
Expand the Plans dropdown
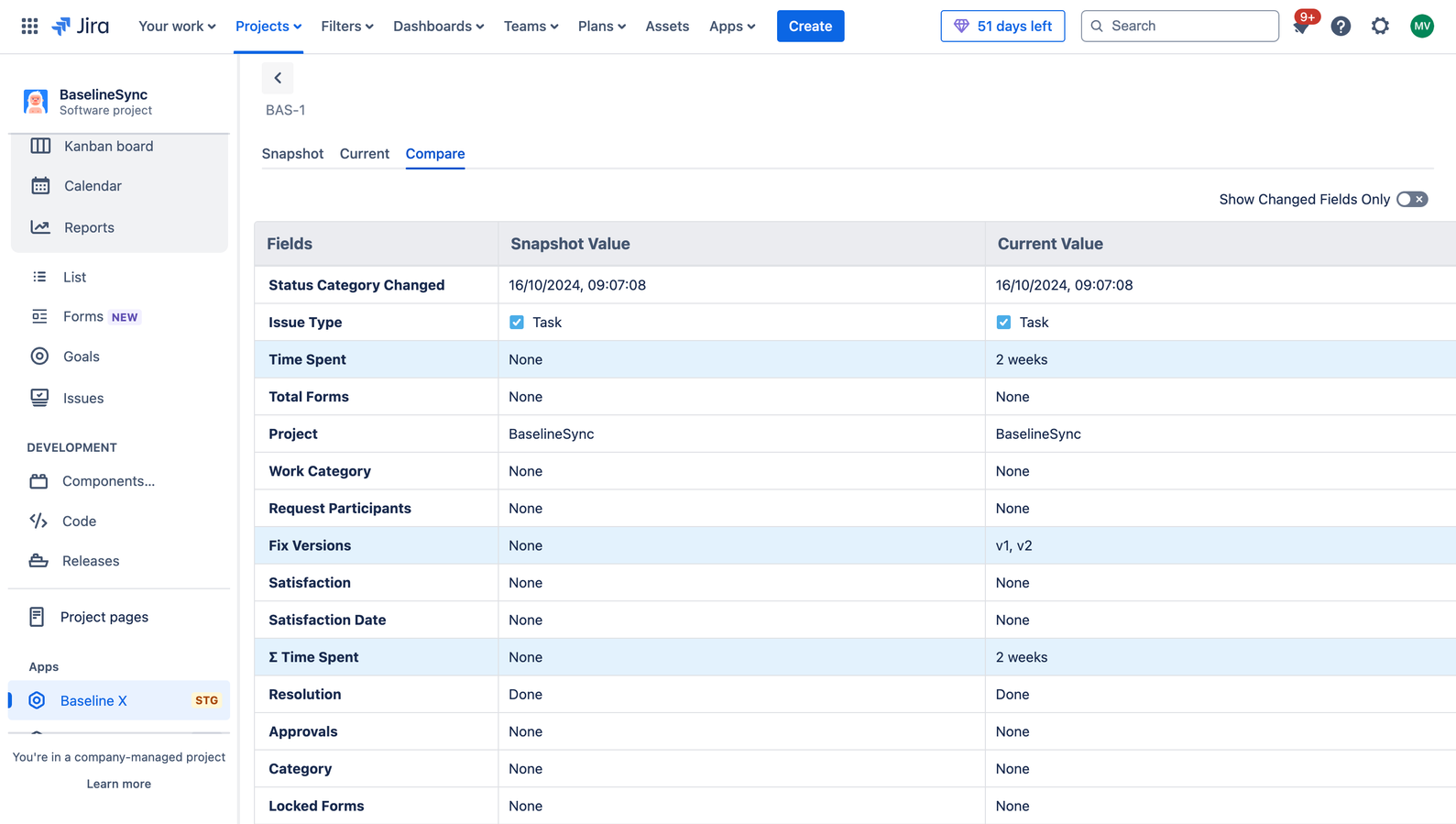click(602, 26)
